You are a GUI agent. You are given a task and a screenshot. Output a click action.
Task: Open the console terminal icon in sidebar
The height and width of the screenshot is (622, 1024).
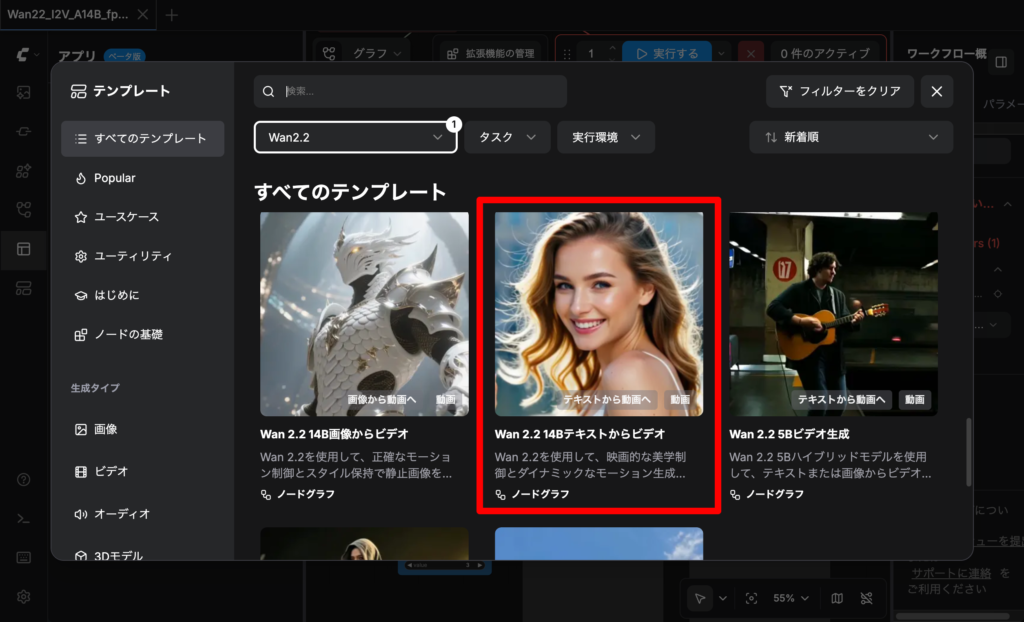pos(24,518)
